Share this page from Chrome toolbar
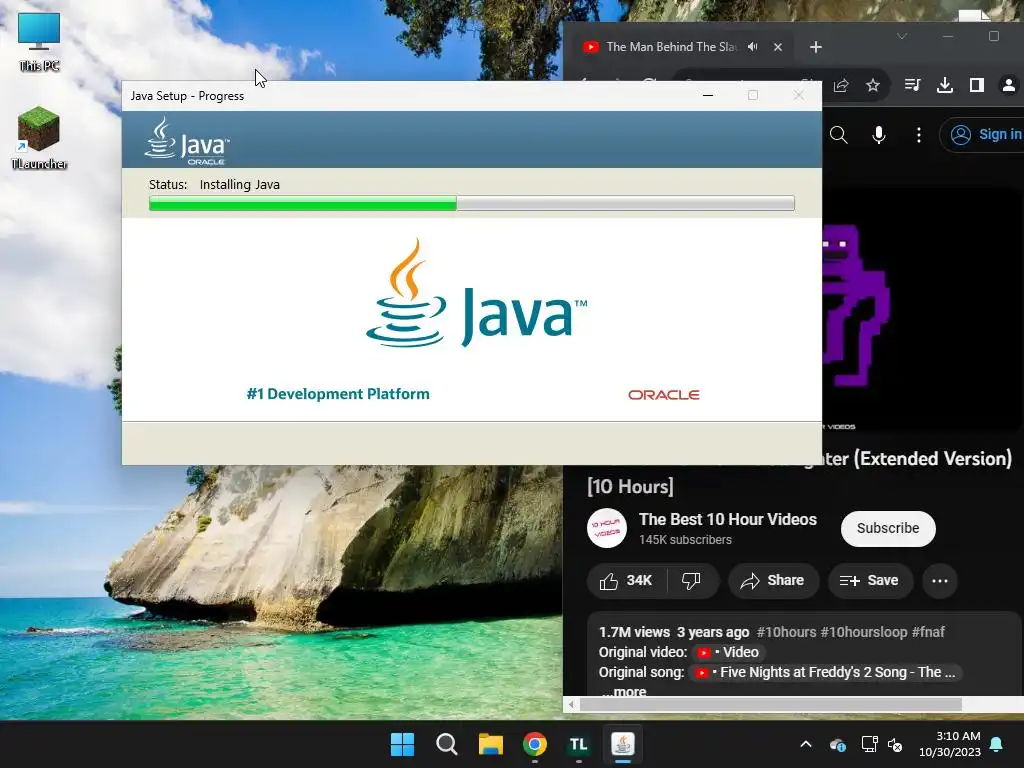This screenshot has width=1024, height=768. pyautogui.click(x=841, y=86)
